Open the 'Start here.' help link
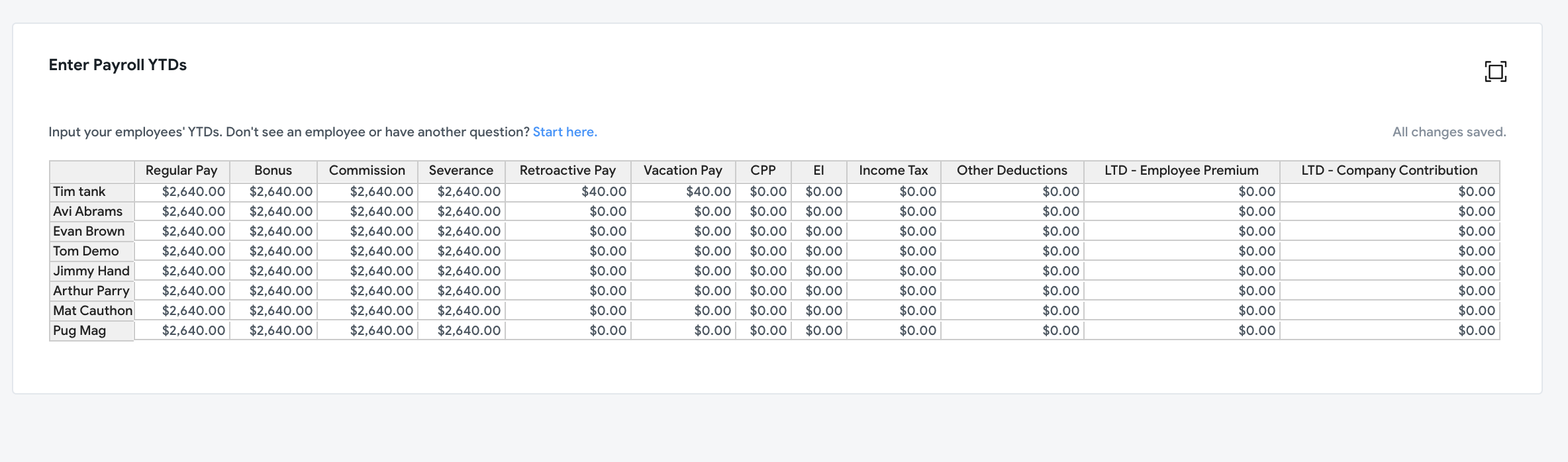 pyautogui.click(x=565, y=132)
